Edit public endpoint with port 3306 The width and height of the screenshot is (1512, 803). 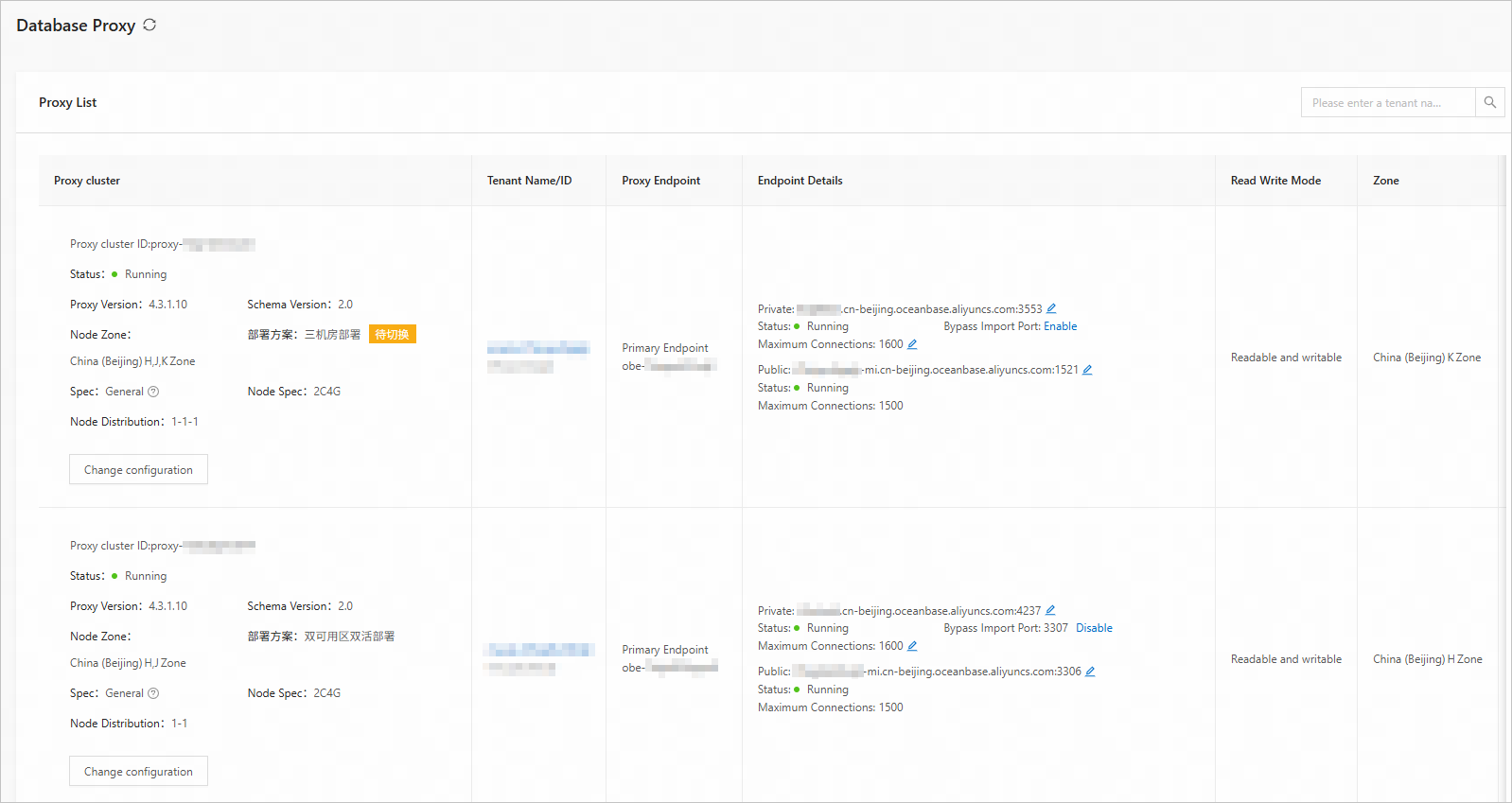[1090, 672]
